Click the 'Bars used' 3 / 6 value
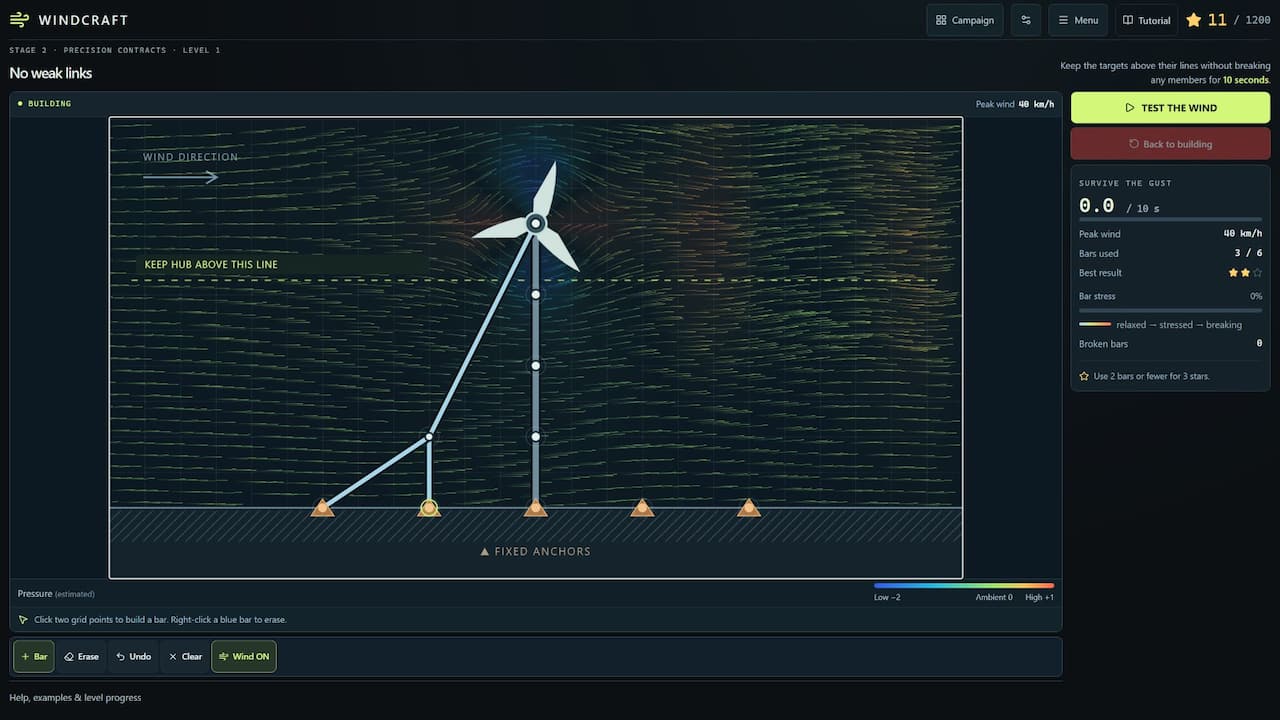The image size is (1280, 720). [x=1247, y=253]
